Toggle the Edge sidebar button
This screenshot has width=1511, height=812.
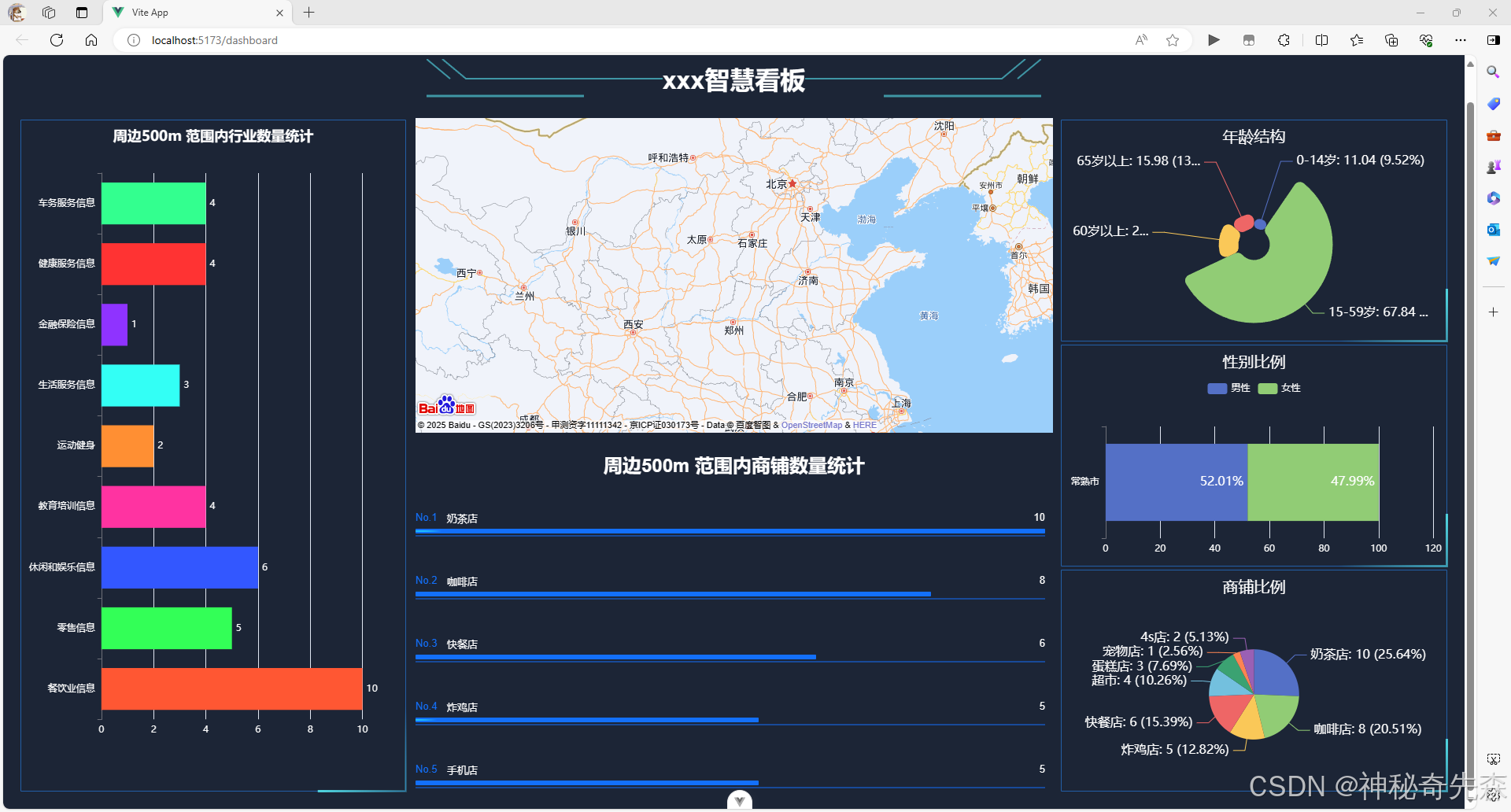[x=1493, y=40]
